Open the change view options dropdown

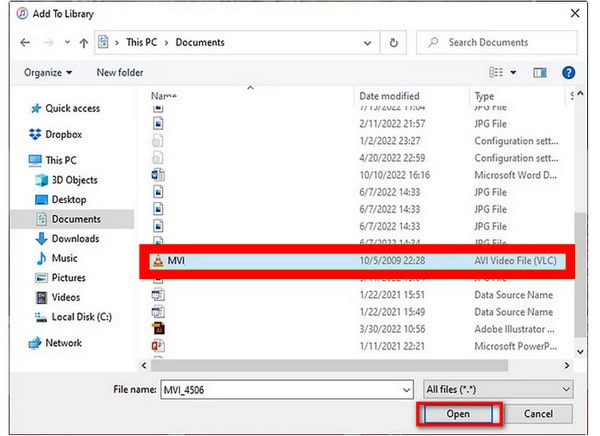coord(513,72)
